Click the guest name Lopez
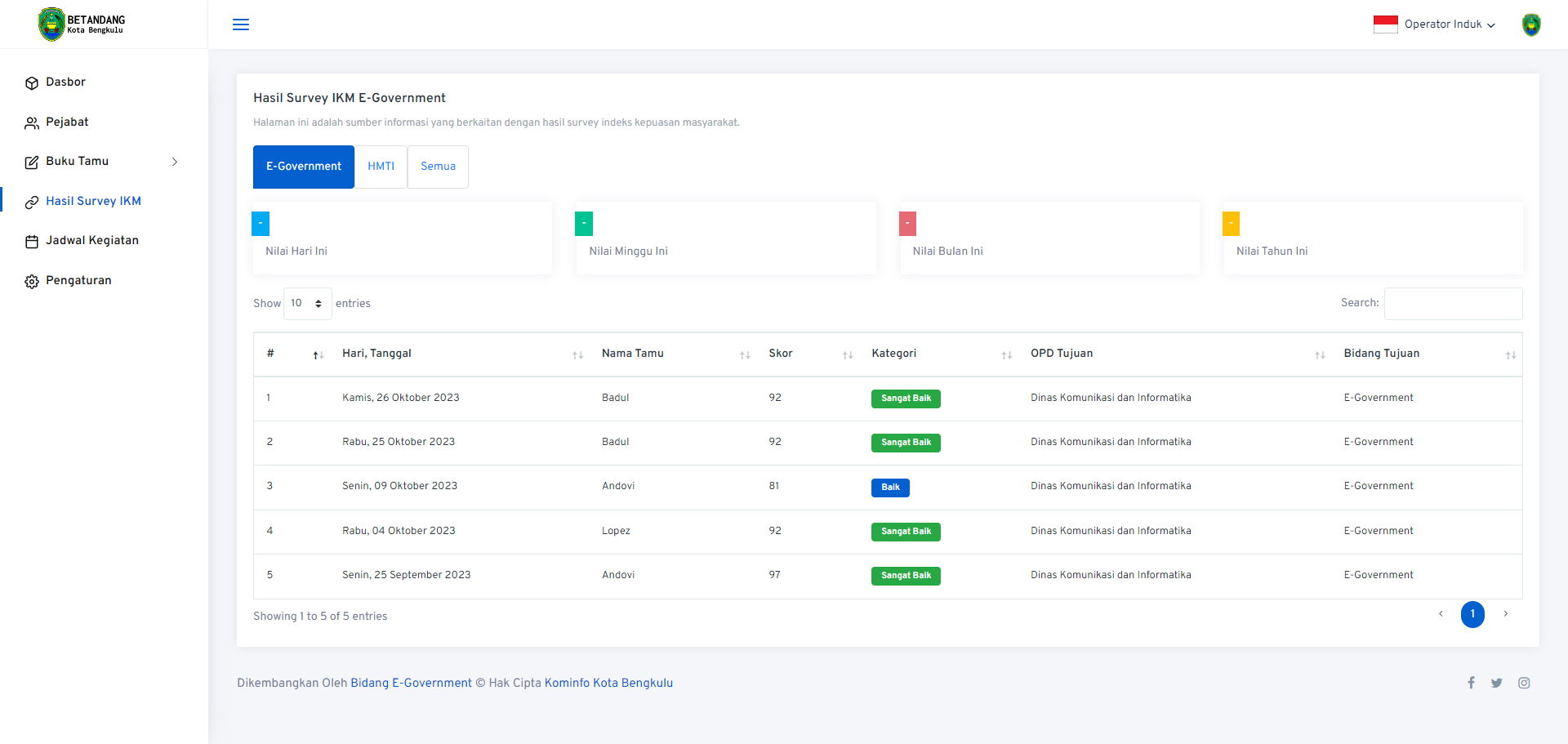 pyautogui.click(x=616, y=532)
